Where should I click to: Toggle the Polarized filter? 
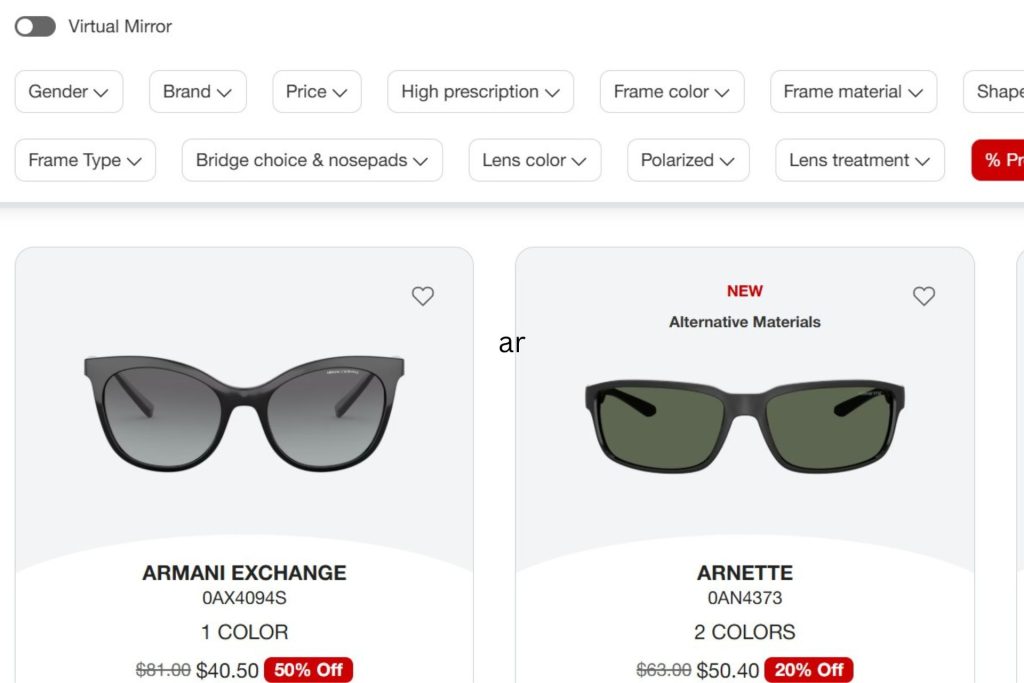coord(688,160)
